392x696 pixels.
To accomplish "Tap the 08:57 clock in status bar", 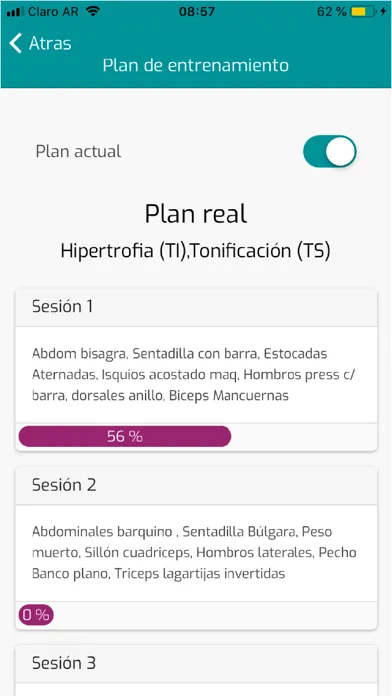I will coord(196,12).
